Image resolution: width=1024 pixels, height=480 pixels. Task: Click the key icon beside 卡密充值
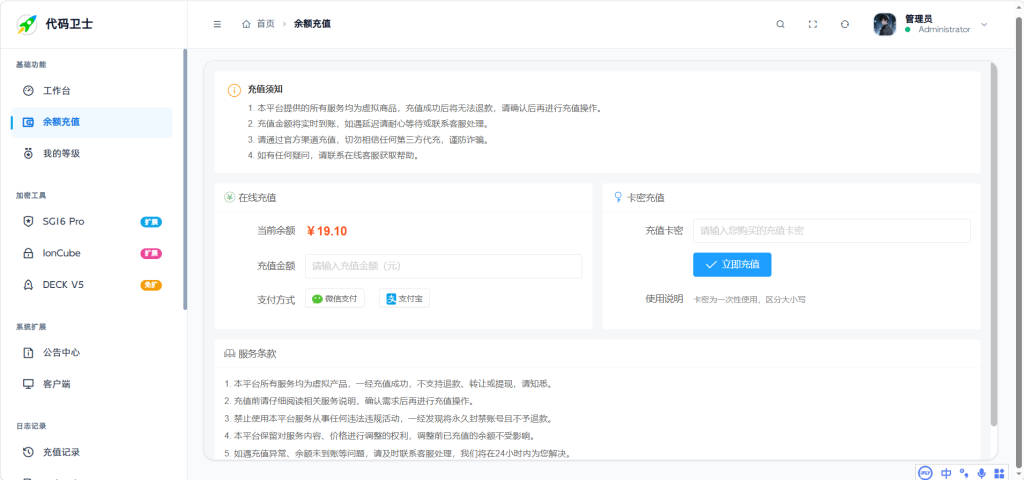pyautogui.click(x=618, y=197)
